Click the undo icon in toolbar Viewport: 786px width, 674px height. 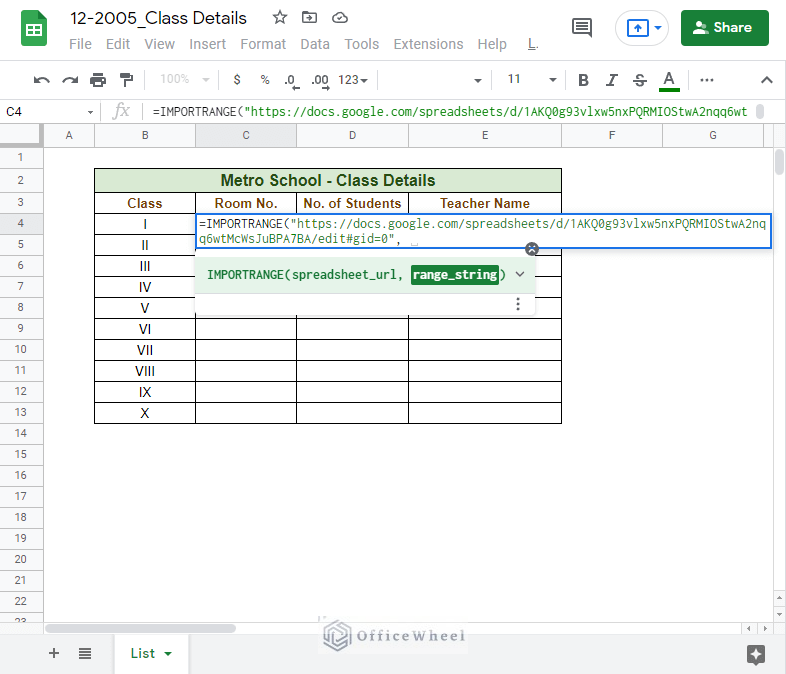tap(41, 80)
